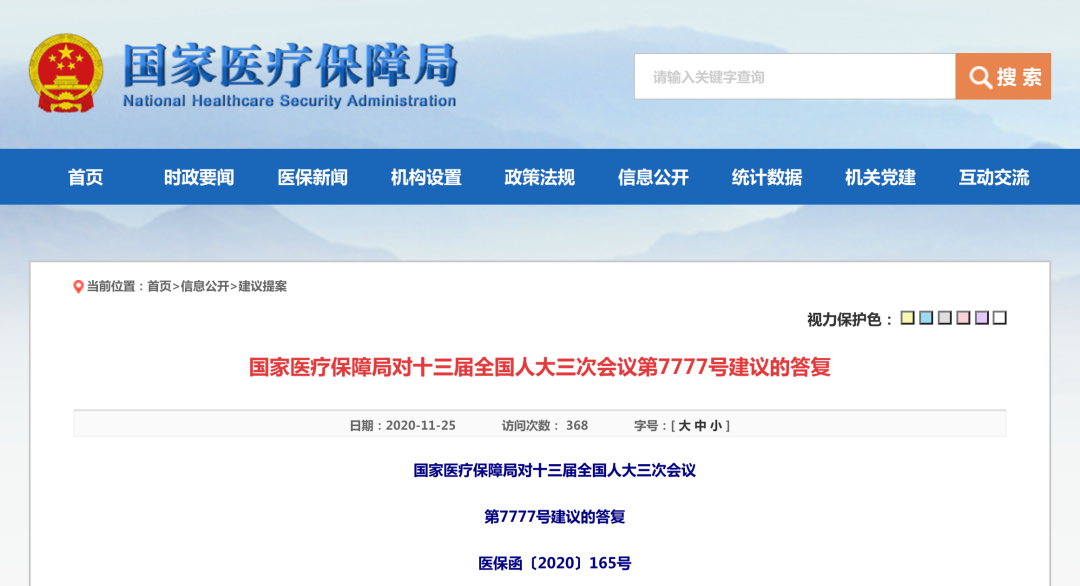Apply the purple eye-protection color swatch
Image resolution: width=1080 pixels, height=586 pixels.
pos(981,318)
